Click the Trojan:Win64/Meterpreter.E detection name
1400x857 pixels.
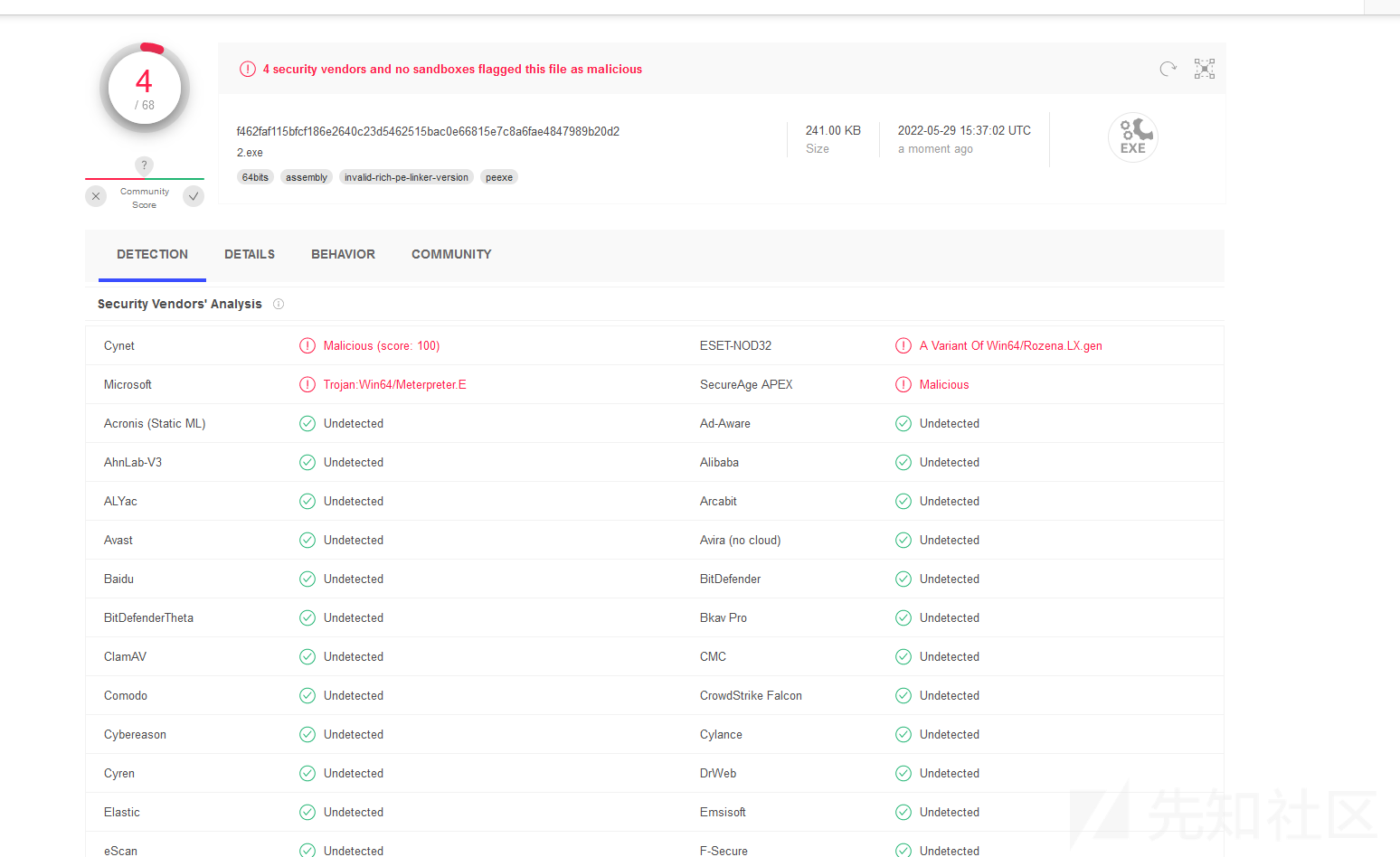395,384
